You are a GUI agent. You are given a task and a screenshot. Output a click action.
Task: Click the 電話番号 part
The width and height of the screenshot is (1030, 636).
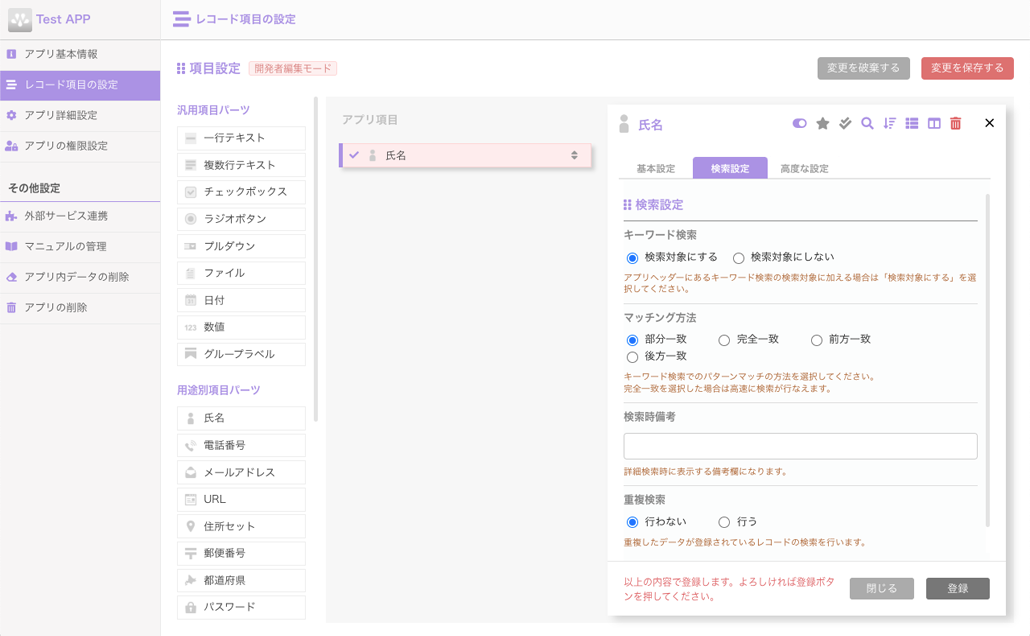coord(241,445)
